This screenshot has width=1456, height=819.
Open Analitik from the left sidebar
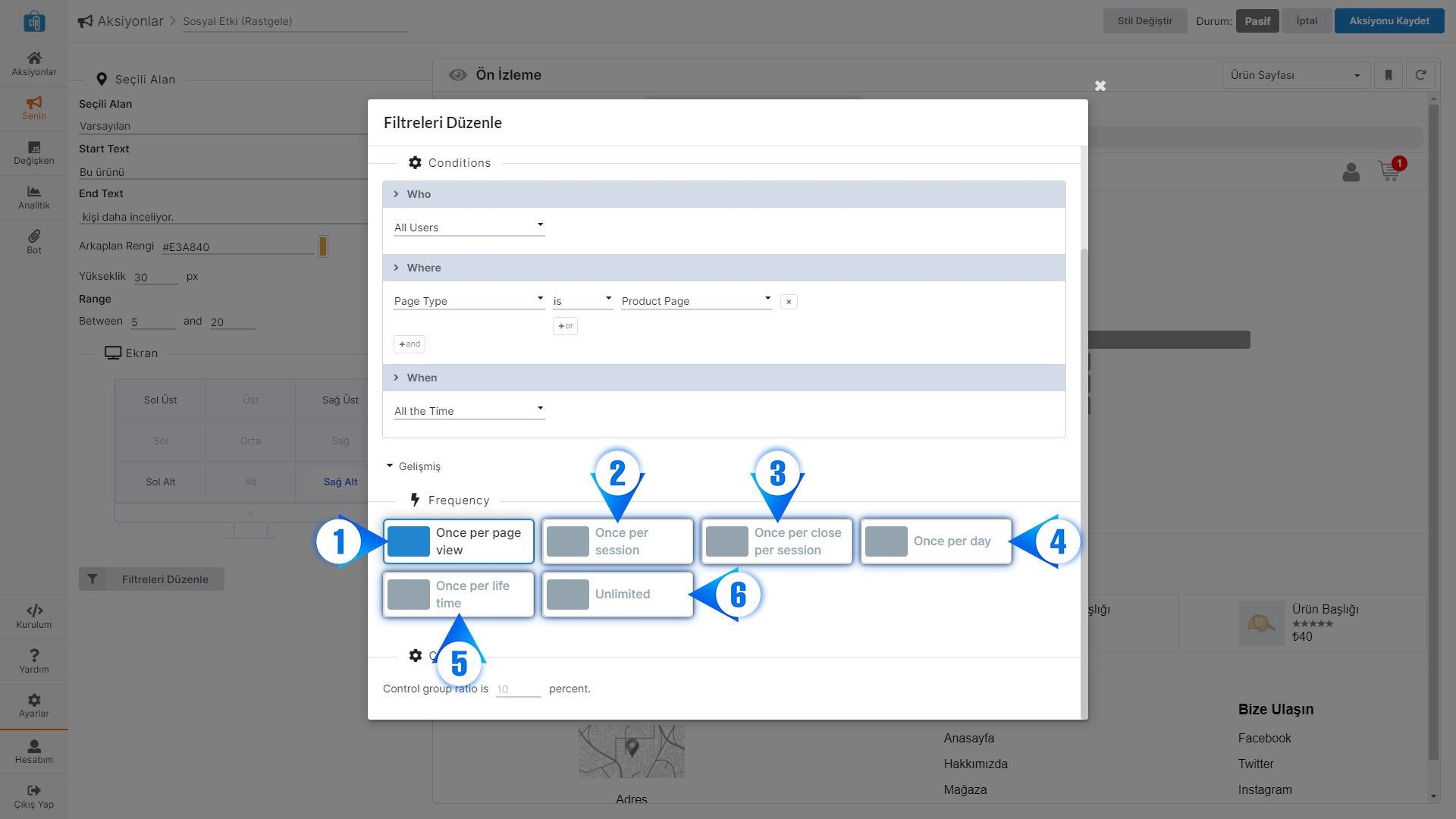coord(33,197)
